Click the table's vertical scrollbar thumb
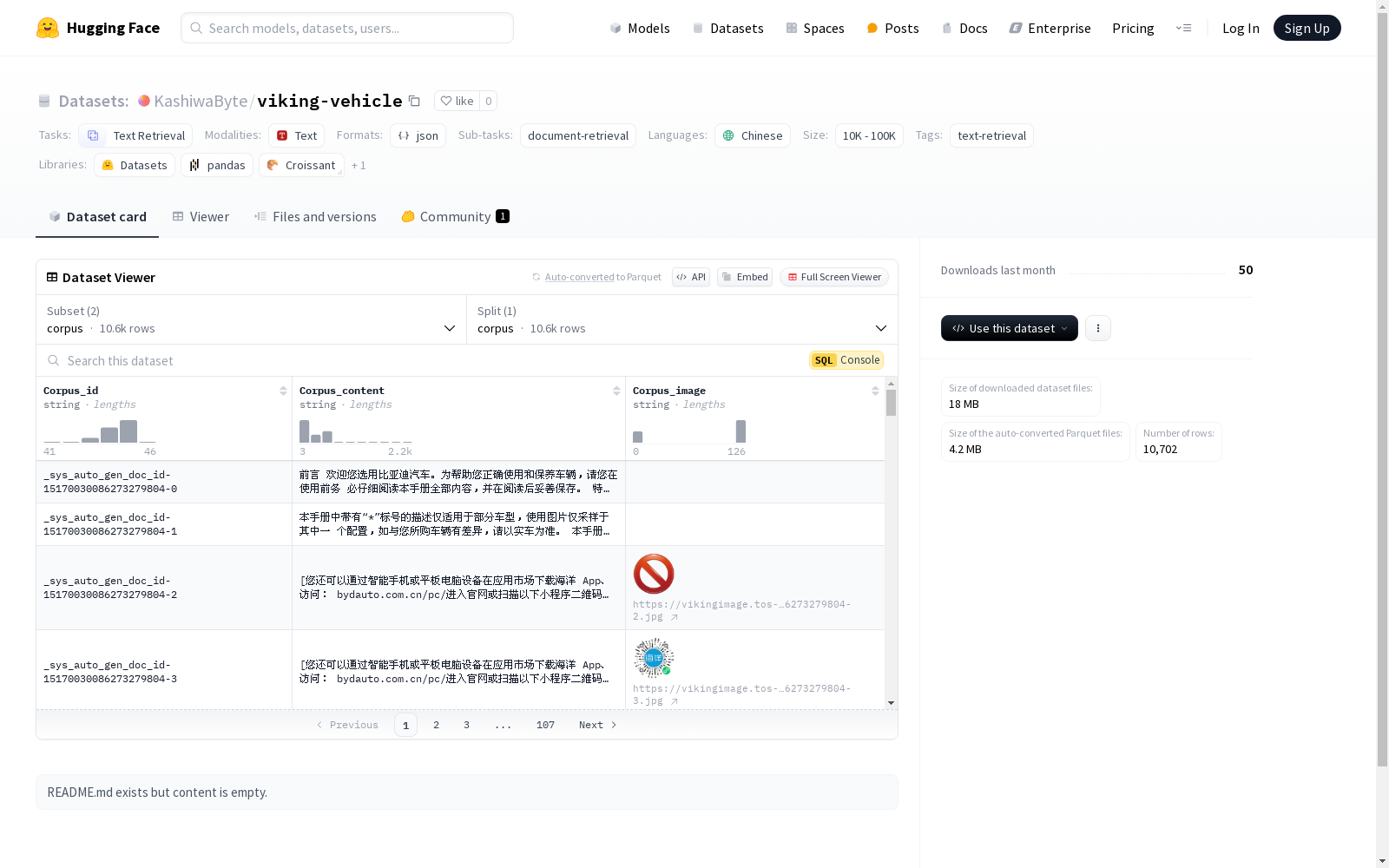Viewport: 1389px width, 868px height. (x=891, y=402)
